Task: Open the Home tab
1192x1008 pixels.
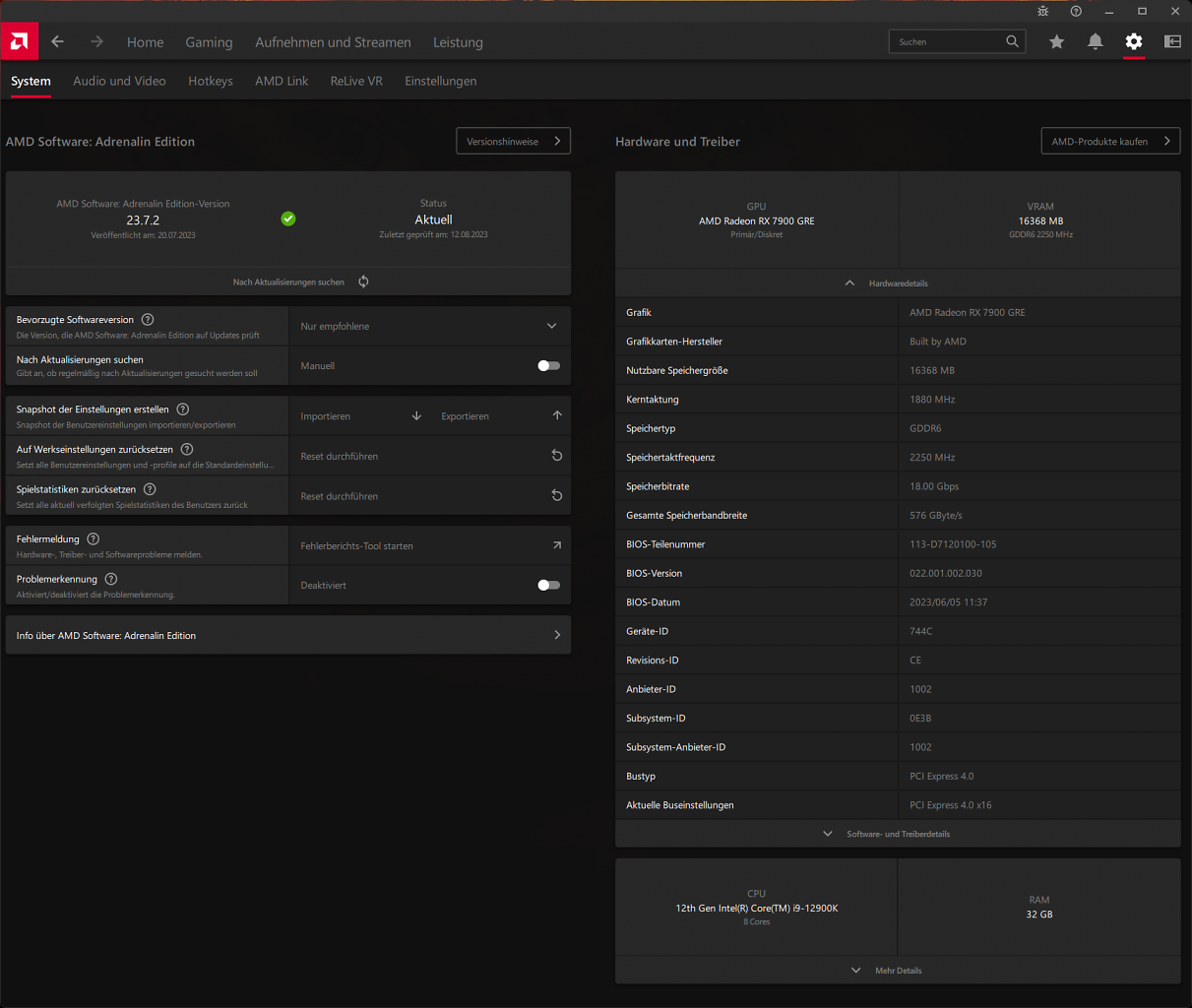Action: tap(145, 42)
